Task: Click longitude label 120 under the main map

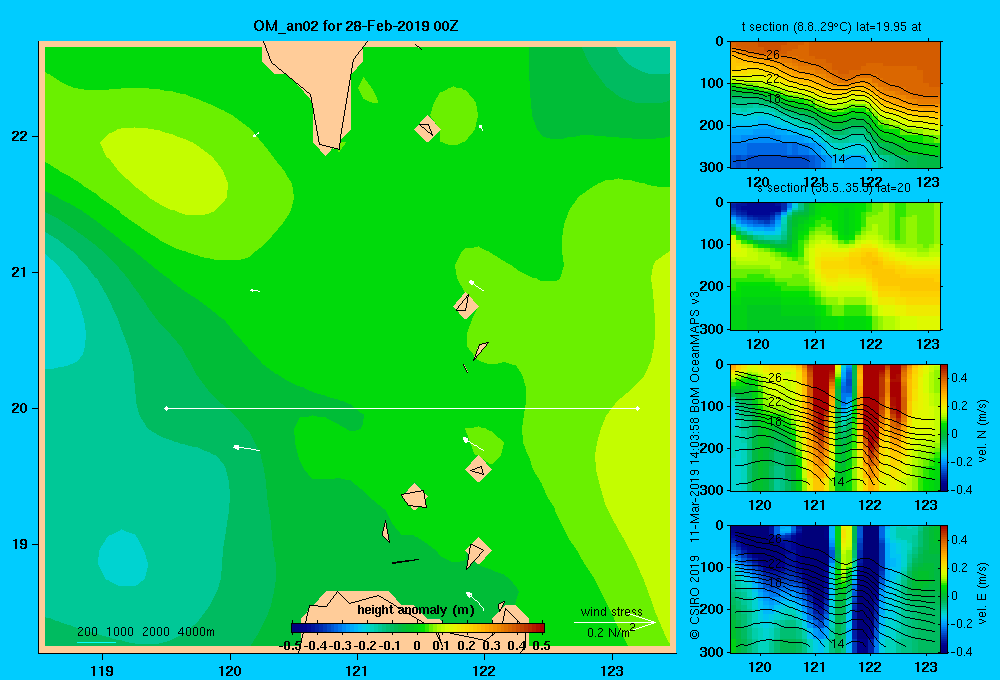Action: 230,670
